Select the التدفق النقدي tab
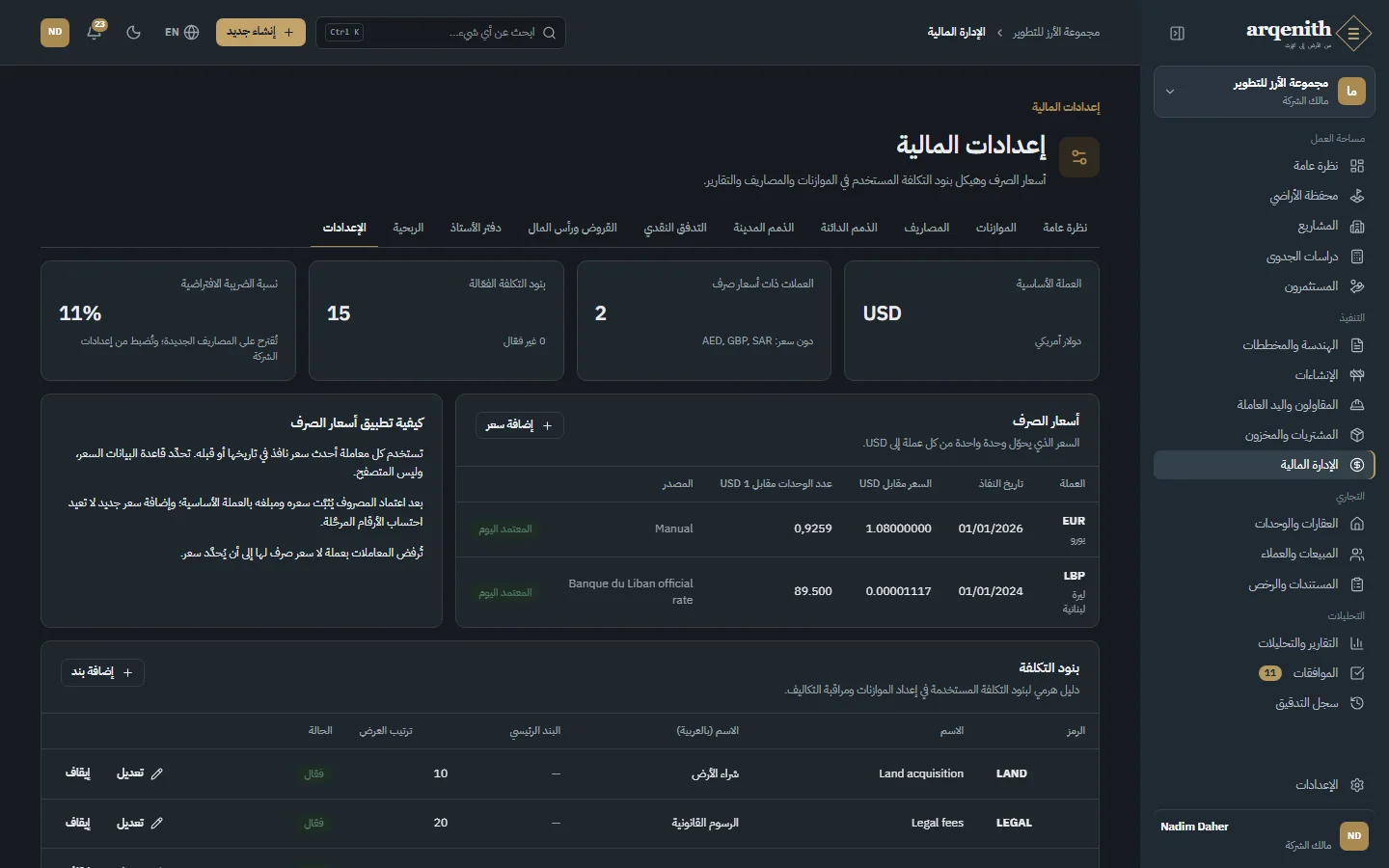 click(x=675, y=228)
